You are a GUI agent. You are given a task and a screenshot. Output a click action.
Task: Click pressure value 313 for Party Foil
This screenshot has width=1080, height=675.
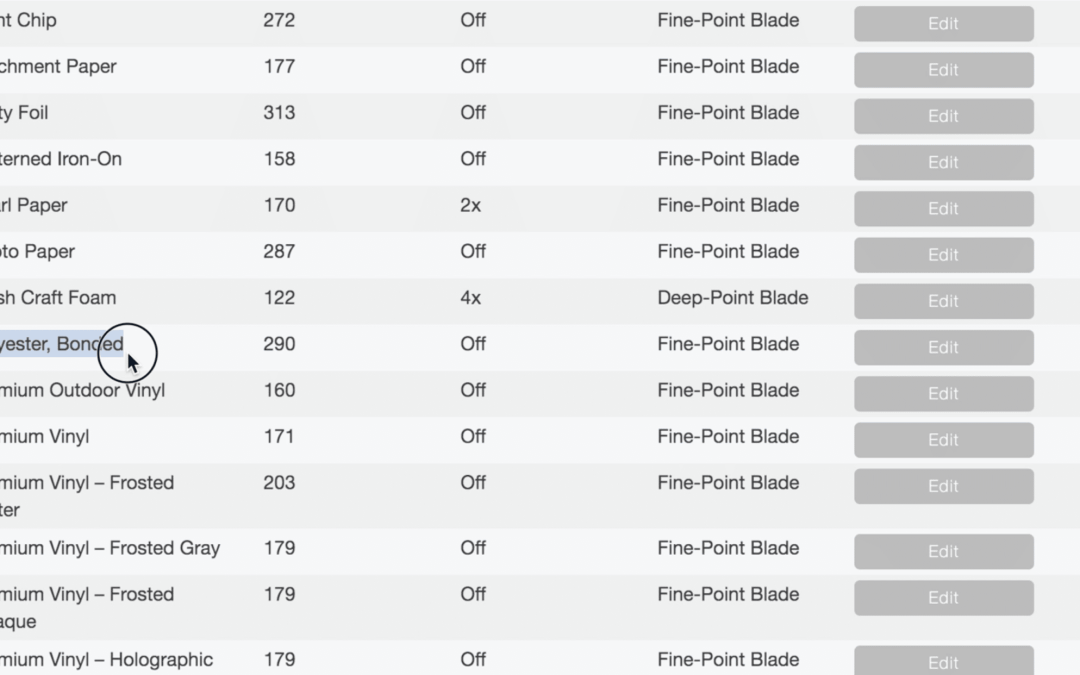279,113
